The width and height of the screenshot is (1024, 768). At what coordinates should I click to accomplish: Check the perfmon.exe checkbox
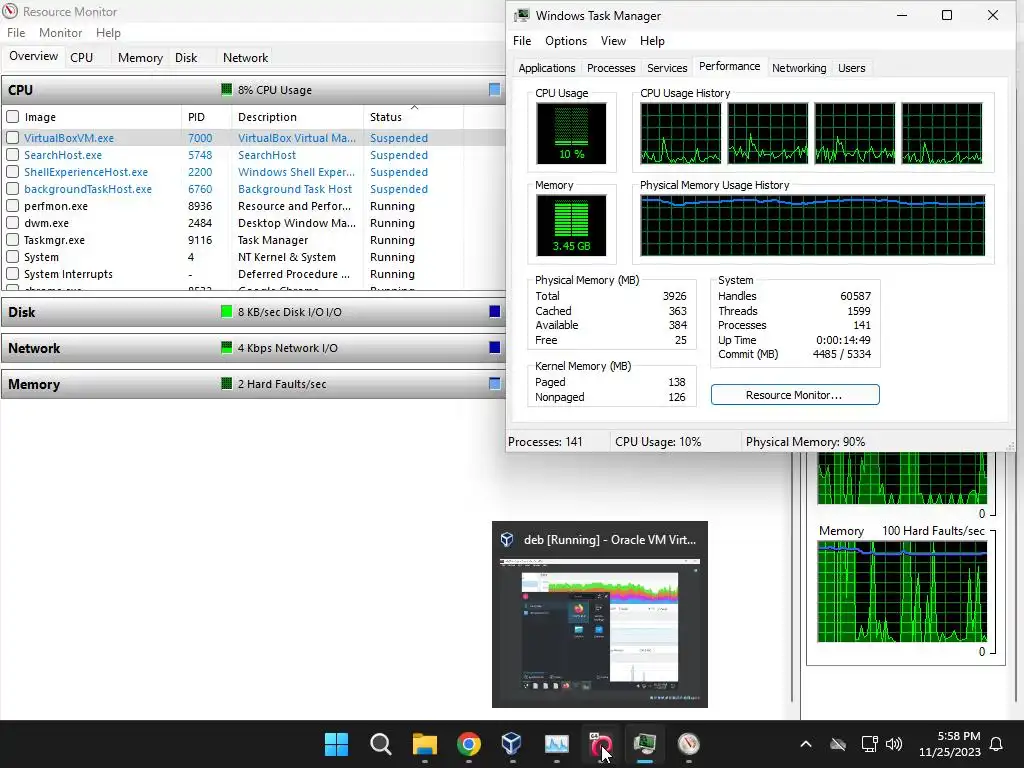(x=12, y=206)
